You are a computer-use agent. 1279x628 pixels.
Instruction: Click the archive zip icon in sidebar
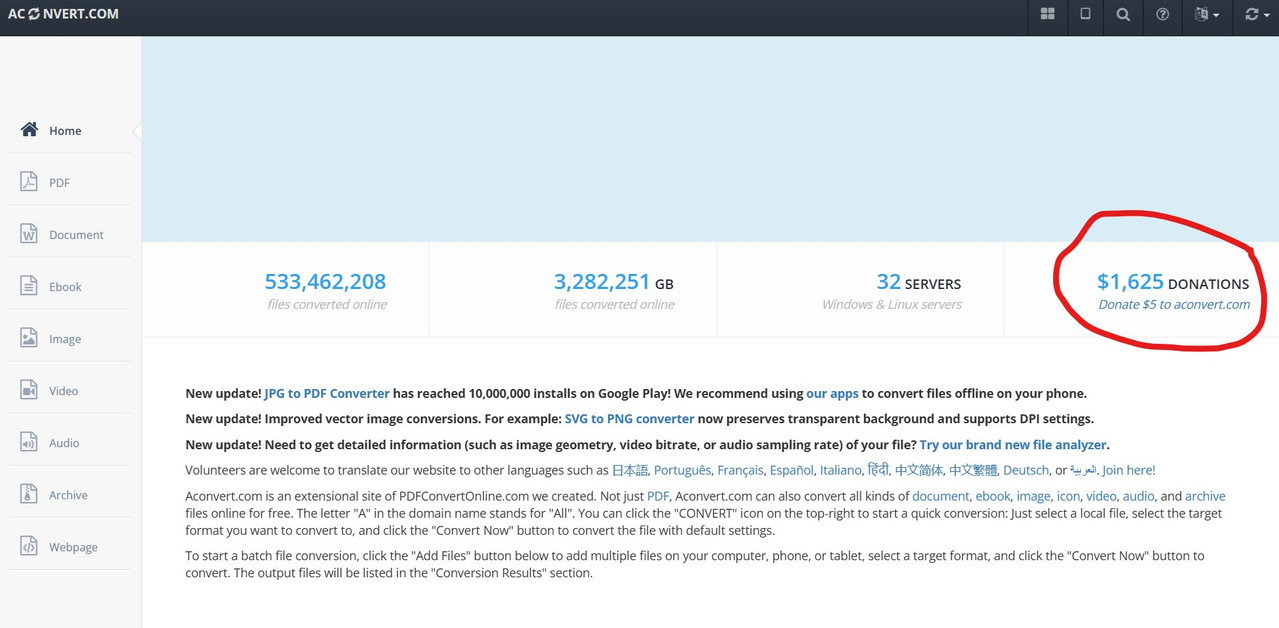click(29, 493)
